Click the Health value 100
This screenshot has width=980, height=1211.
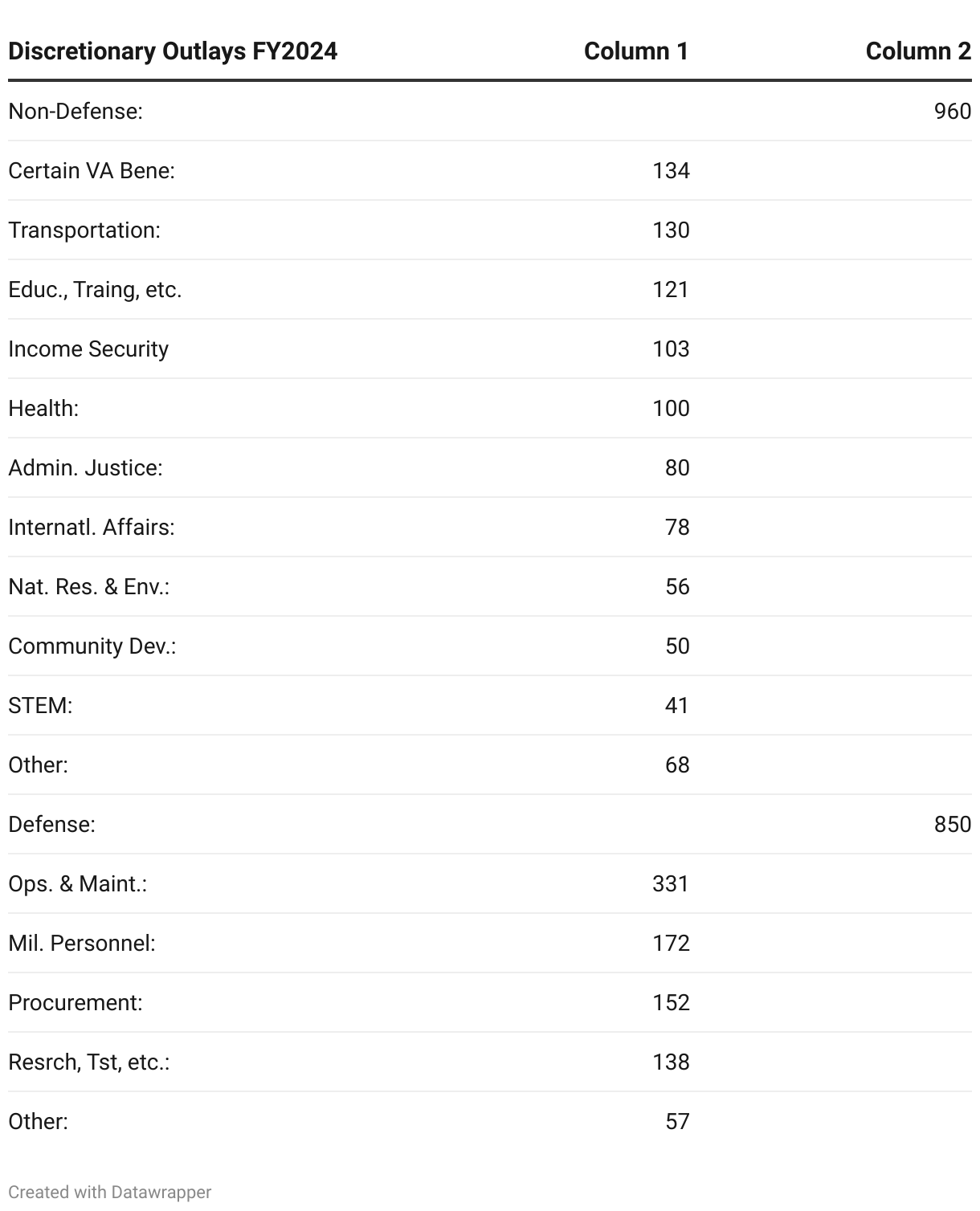pos(671,408)
